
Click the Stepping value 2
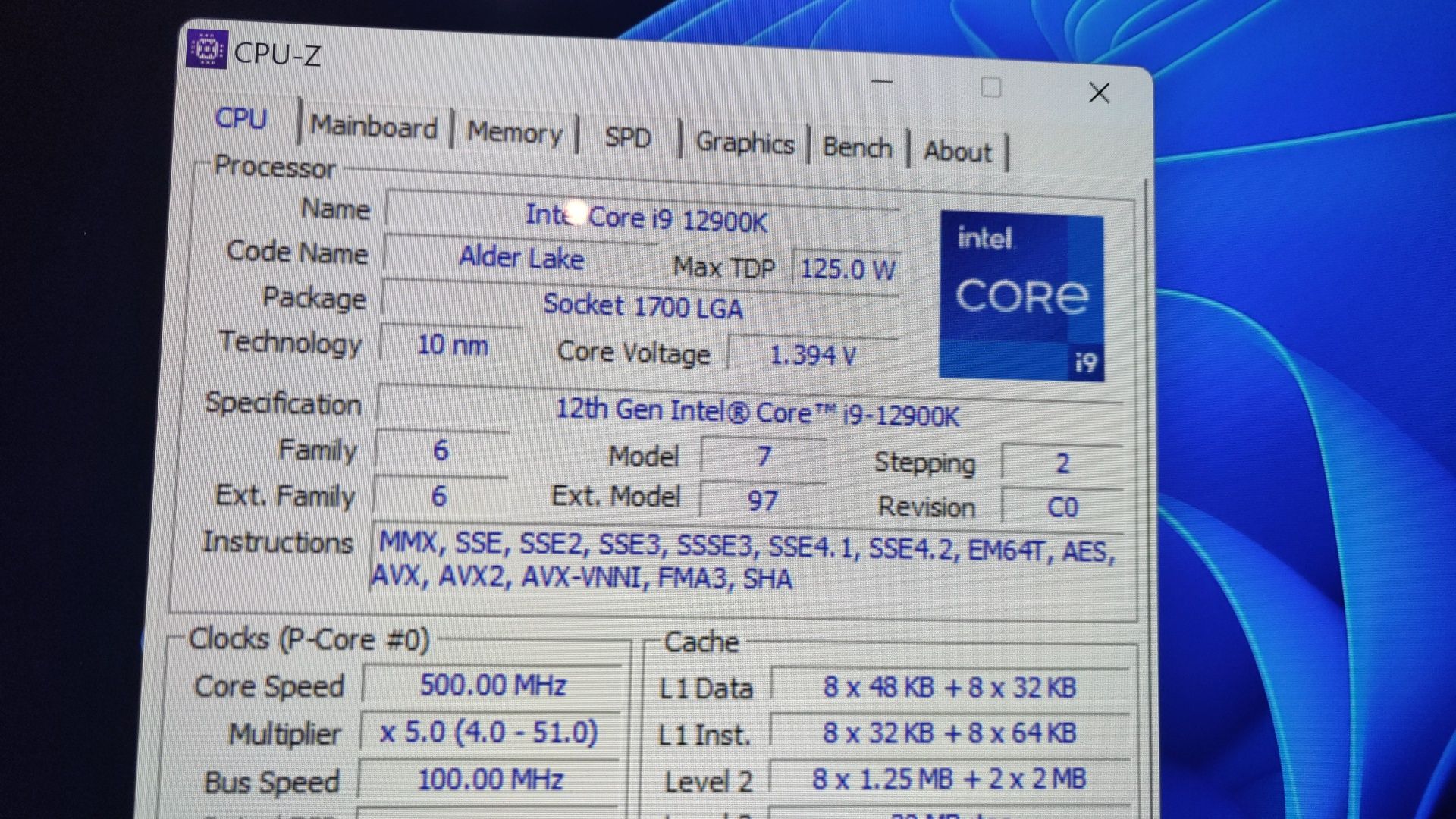point(1062,463)
